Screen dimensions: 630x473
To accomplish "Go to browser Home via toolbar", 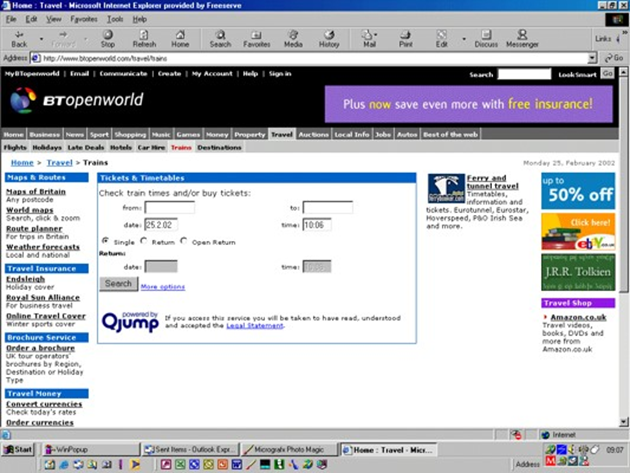I will pos(180,39).
